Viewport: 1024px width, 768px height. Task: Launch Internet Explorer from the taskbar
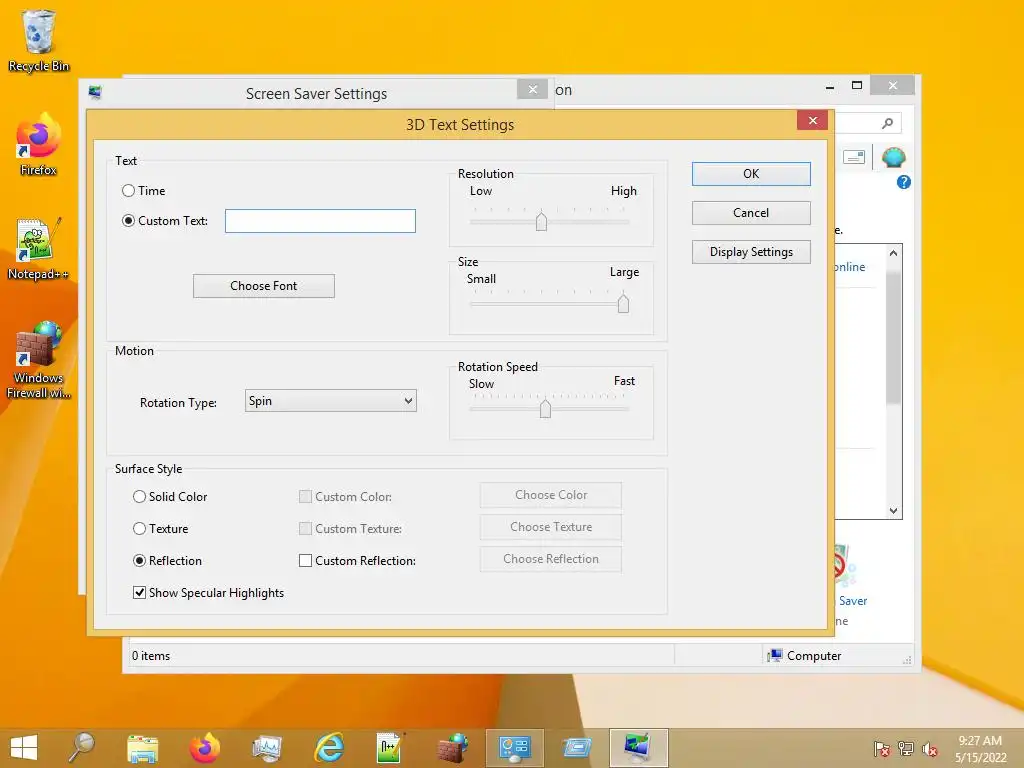coord(328,748)
